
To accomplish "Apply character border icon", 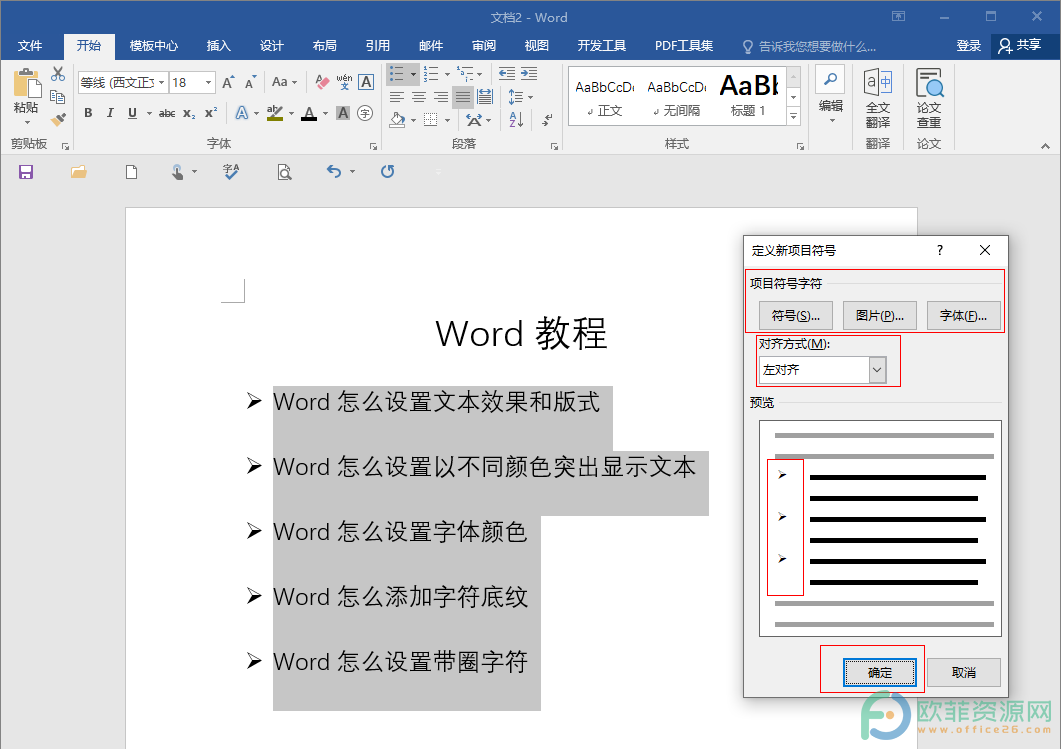I will pyautogui.click(x=366, y=83).
